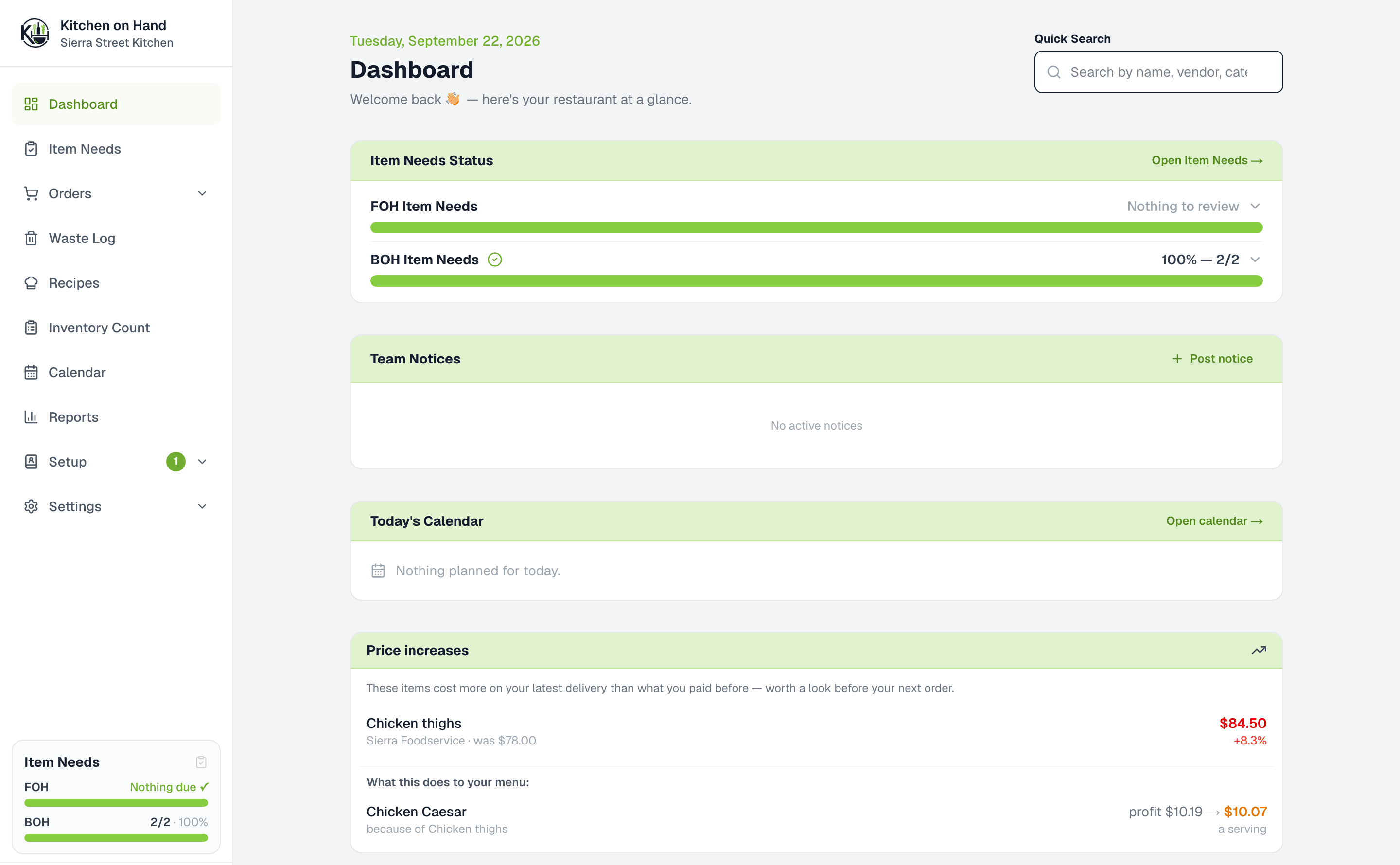
Task: Click the Setup badge showing 1
Action: tap(175, 462)
